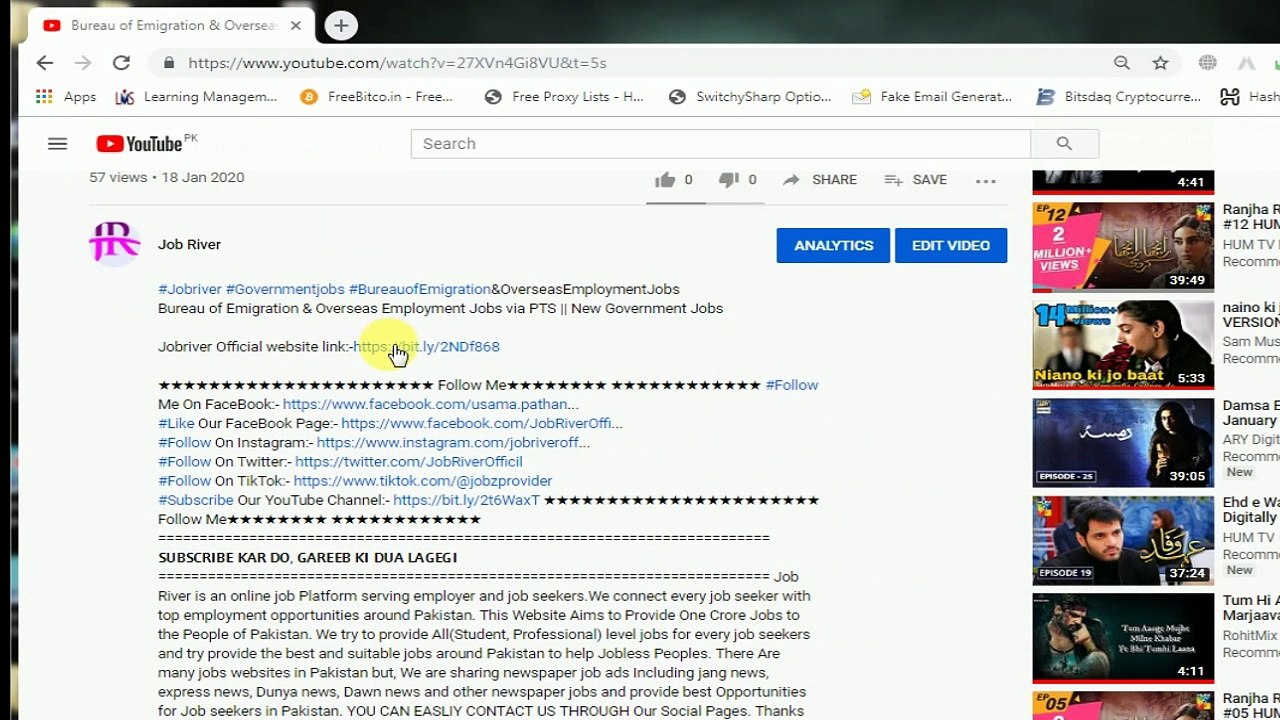This screenshot has width=1280, height=720.
Task: Click the zoom magnifier icon in address bar
Action: coord(1122,63)
